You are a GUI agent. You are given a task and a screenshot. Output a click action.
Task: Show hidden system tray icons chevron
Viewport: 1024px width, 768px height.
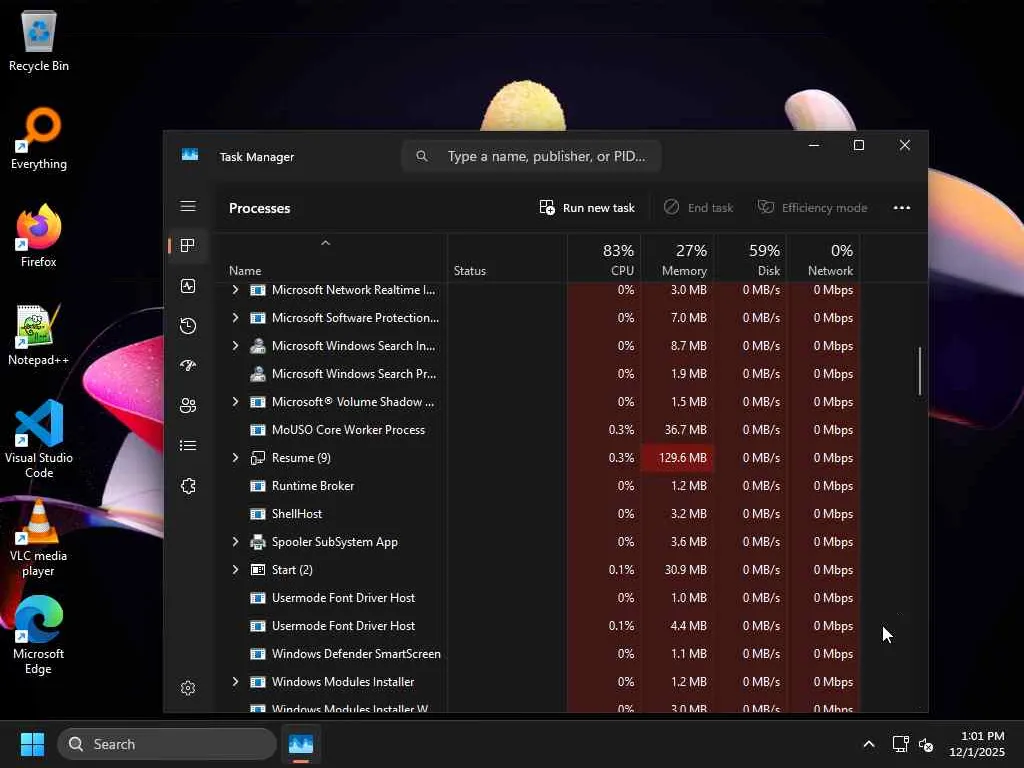[869, 744]
